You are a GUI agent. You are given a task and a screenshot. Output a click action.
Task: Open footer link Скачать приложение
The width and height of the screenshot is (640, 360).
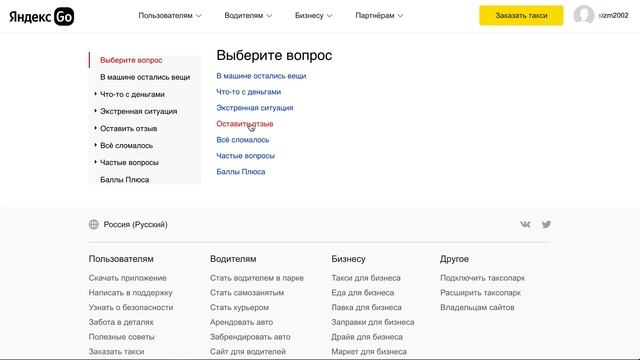[127, 278]
